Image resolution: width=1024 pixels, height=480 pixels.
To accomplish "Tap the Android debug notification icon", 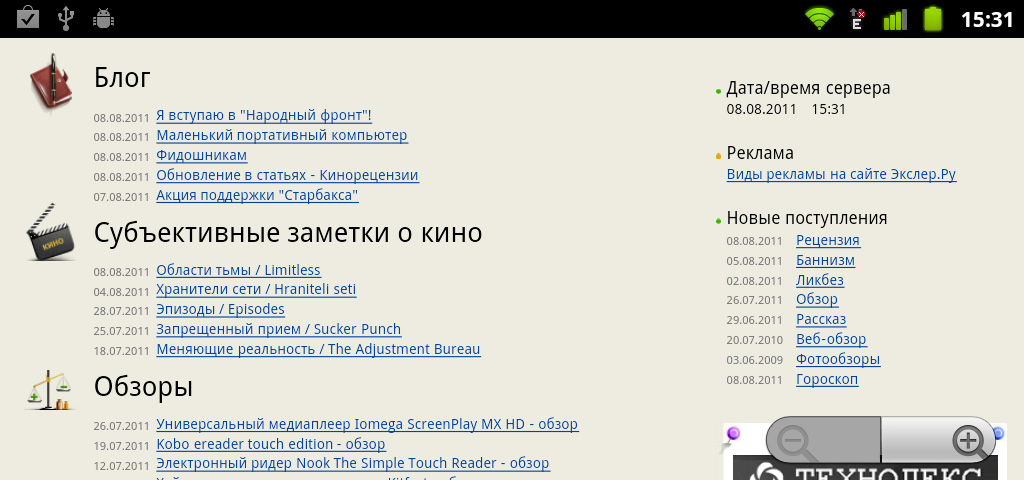I will pos(102,18).
